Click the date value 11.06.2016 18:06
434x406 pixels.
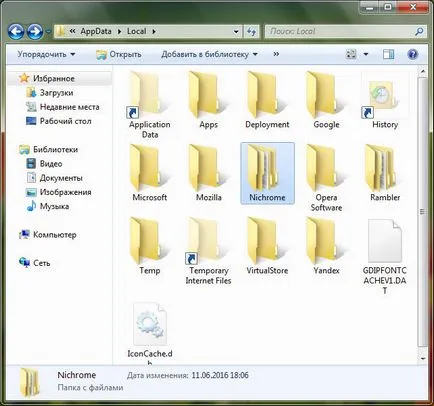pos(220,375)
